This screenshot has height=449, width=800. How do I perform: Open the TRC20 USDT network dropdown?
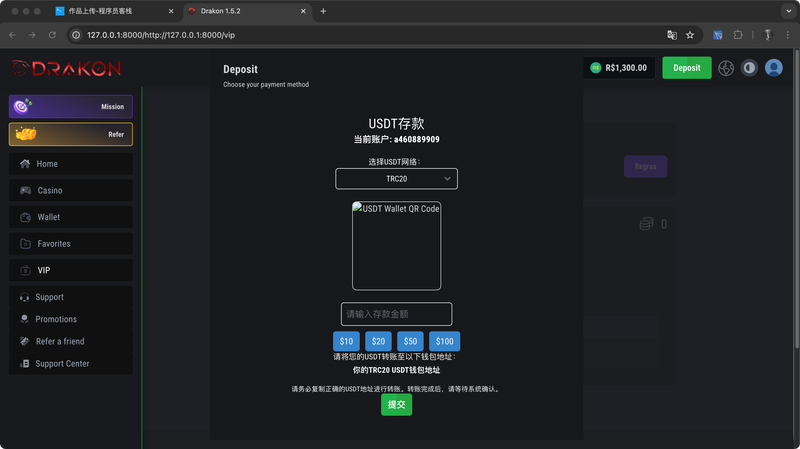coord(396,179)
